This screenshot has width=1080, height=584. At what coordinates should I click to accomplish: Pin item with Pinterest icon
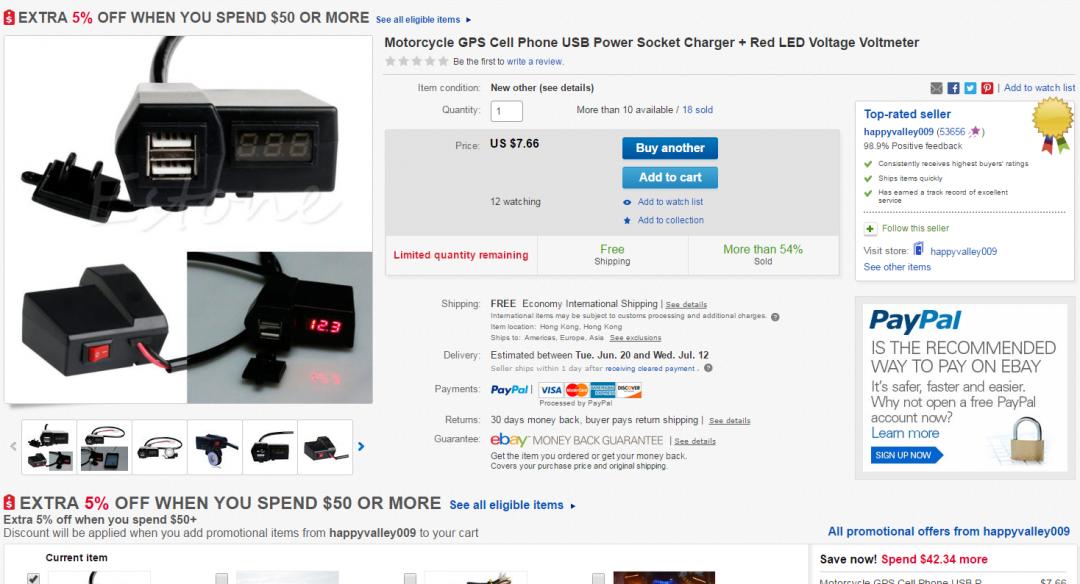coord(987,88)
